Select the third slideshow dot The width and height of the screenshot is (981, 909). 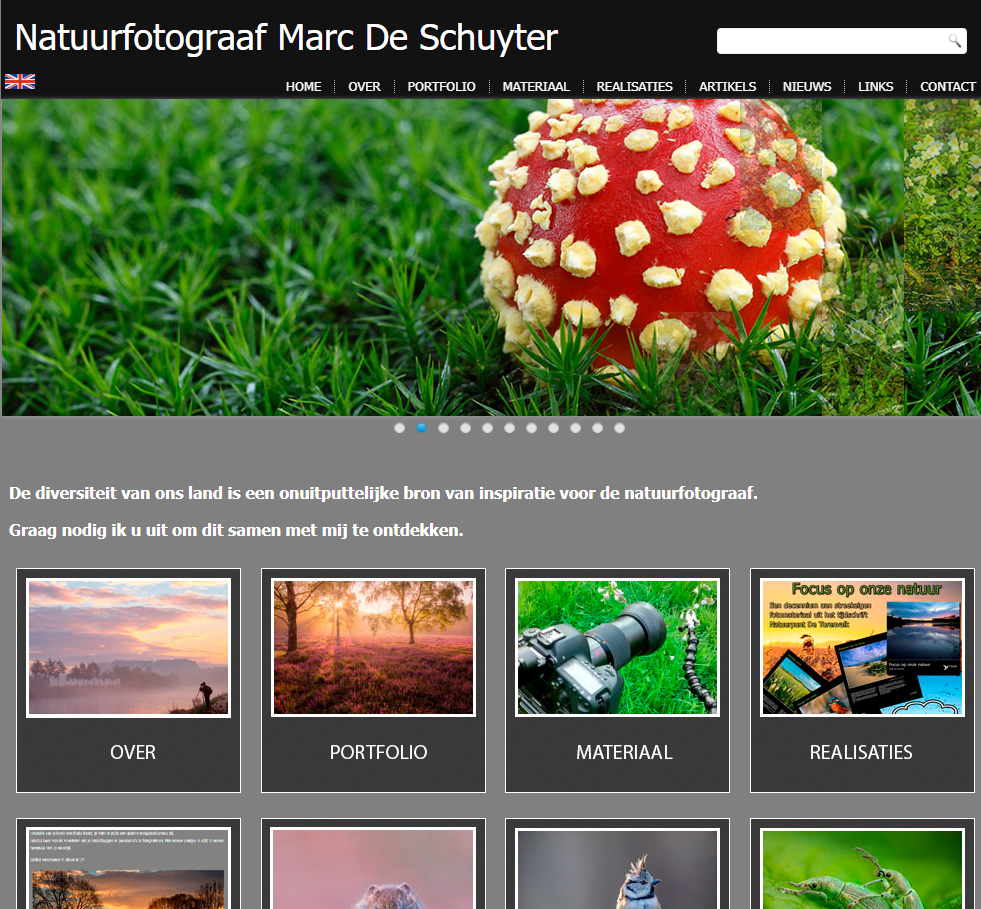coord(444,428)
